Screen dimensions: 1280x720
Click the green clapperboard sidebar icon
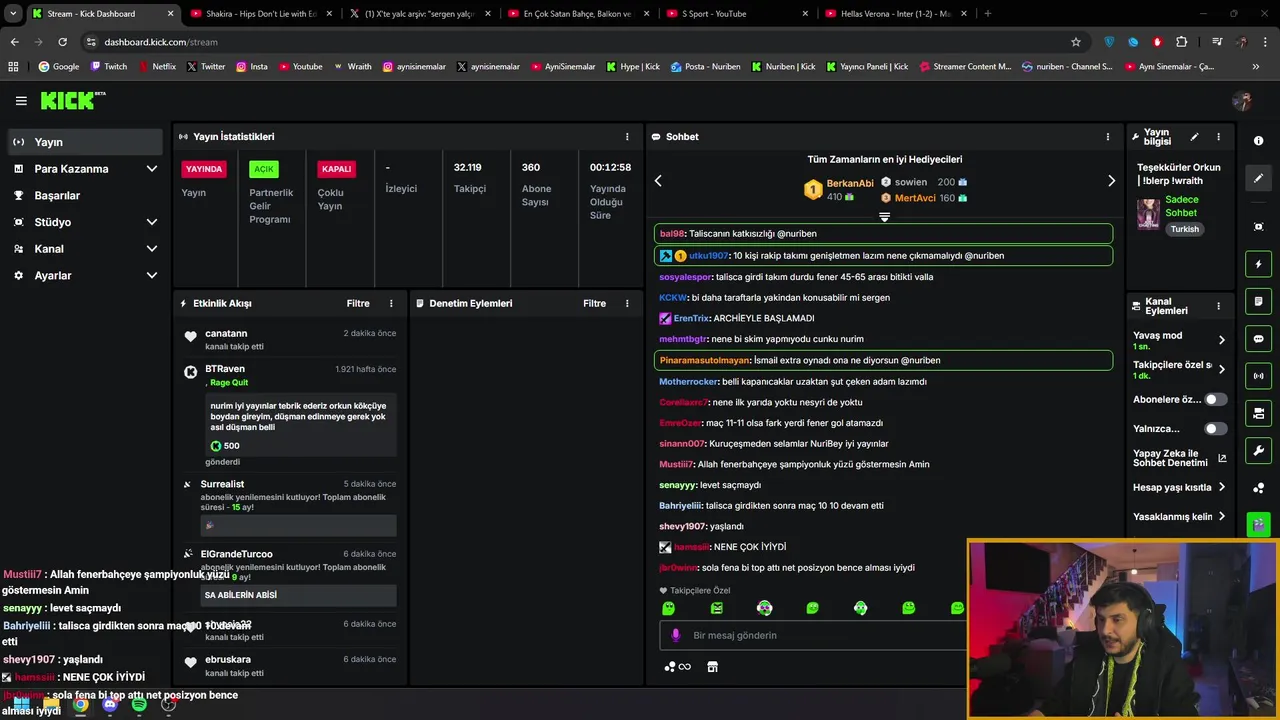pyautogui.click(x=1259, y=524)
